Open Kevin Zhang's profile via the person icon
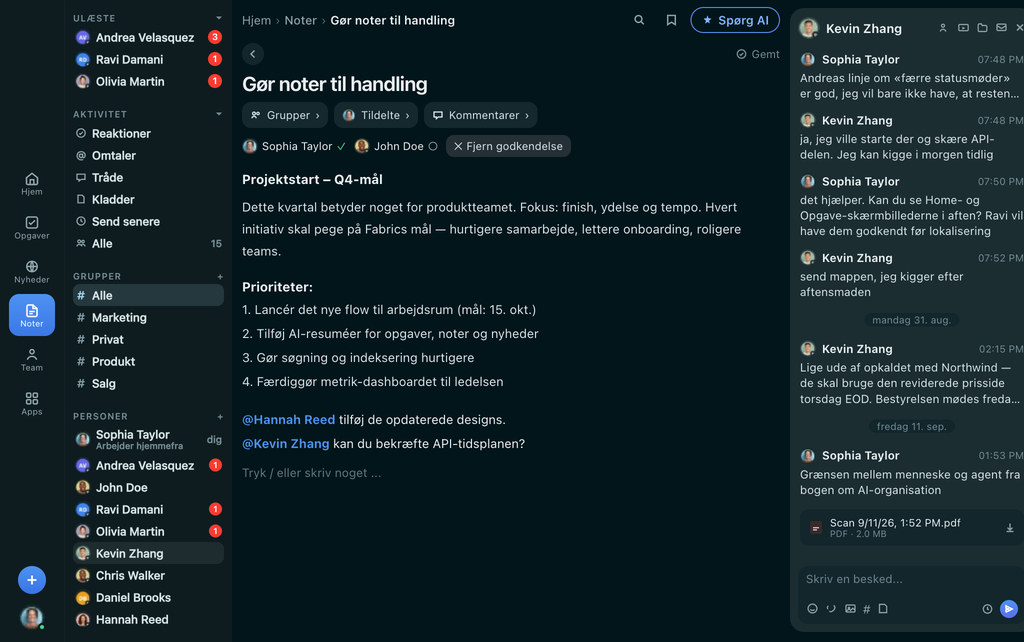The height and width of the screenshot is (642, 1024). 943,28
